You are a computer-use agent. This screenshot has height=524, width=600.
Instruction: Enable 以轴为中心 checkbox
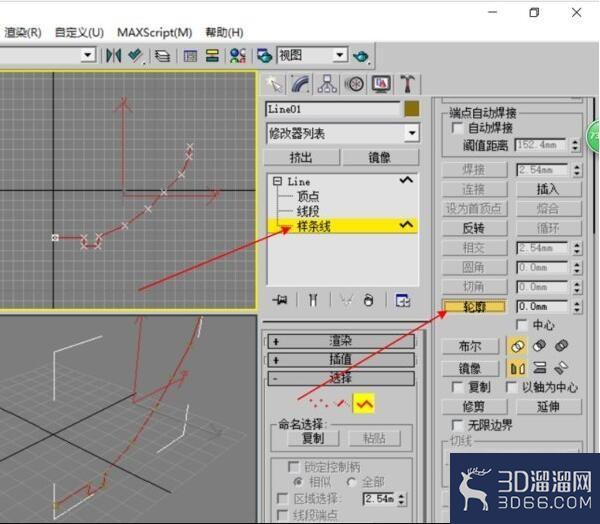pyautogui.click(x=512, y=387)
